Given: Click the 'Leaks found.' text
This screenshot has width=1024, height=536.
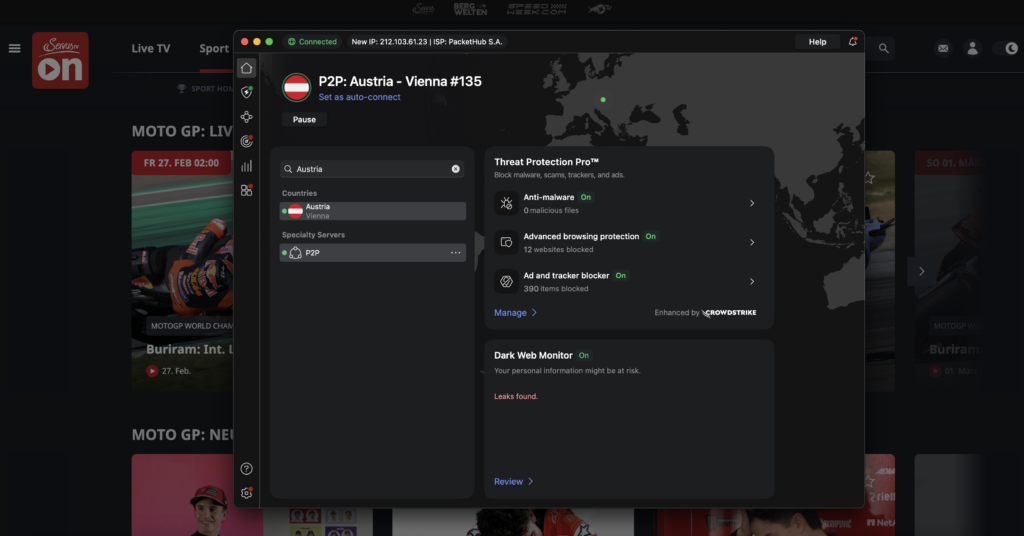Looking at the screenshot, I should pyautogui.click(x=516, y=396).
